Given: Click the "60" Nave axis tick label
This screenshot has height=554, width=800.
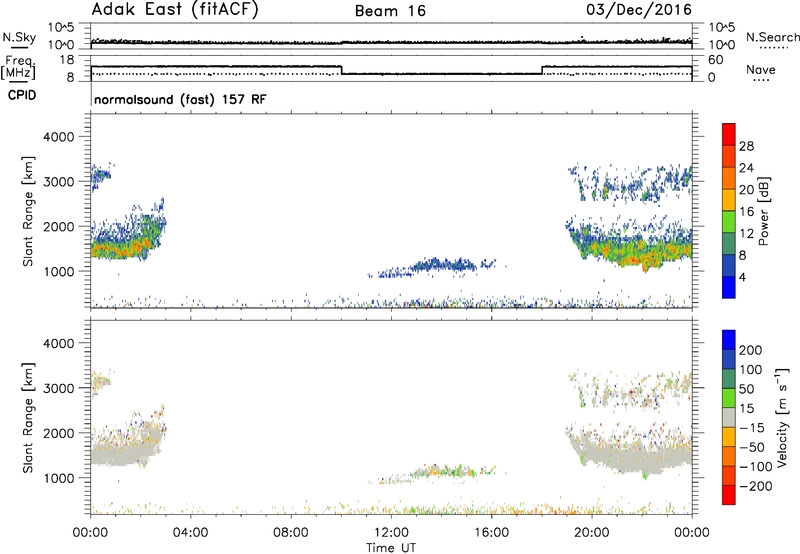Looking at the screenshot, I should pyautogui.click(x=715, y=60).
